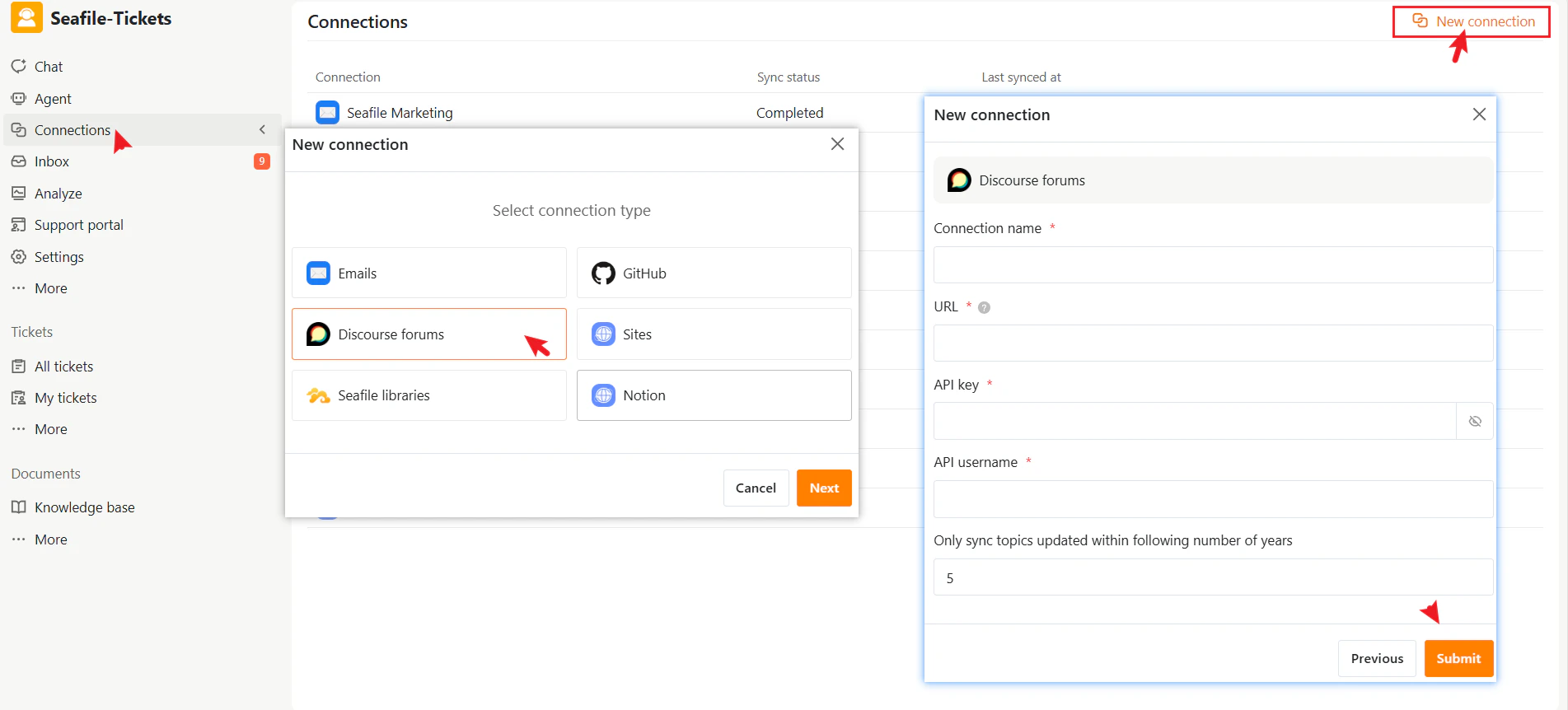
Task: Click the GitHub octocat icon
Action: [603, 273]
